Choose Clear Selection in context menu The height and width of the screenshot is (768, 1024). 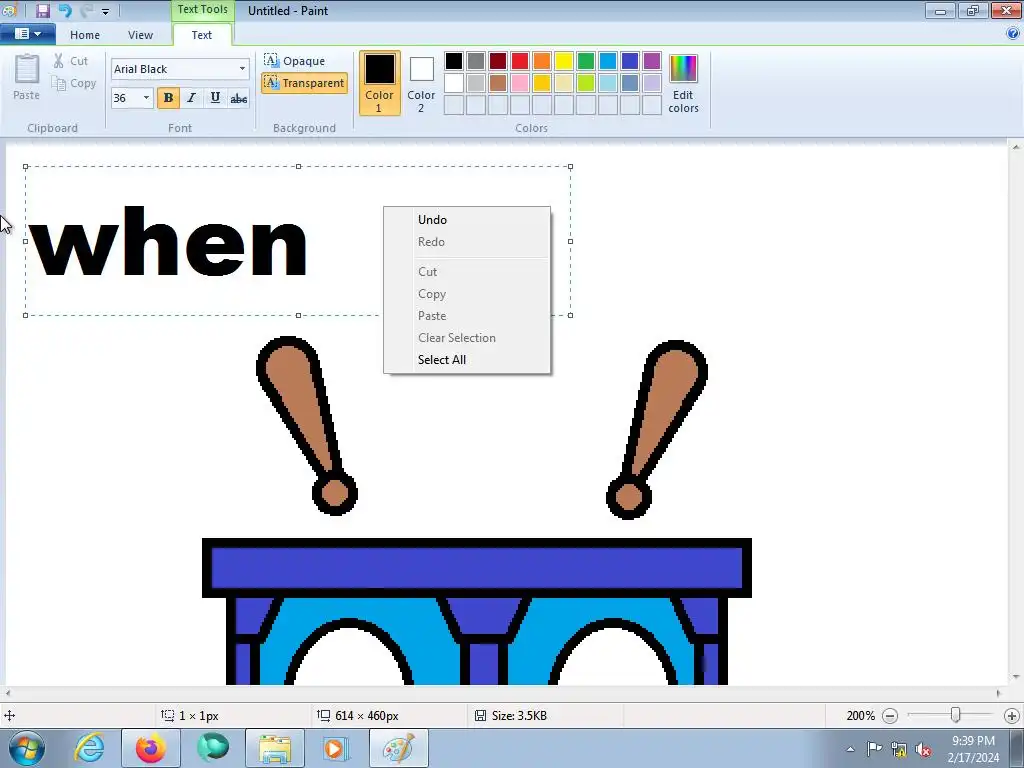[467, 338]
